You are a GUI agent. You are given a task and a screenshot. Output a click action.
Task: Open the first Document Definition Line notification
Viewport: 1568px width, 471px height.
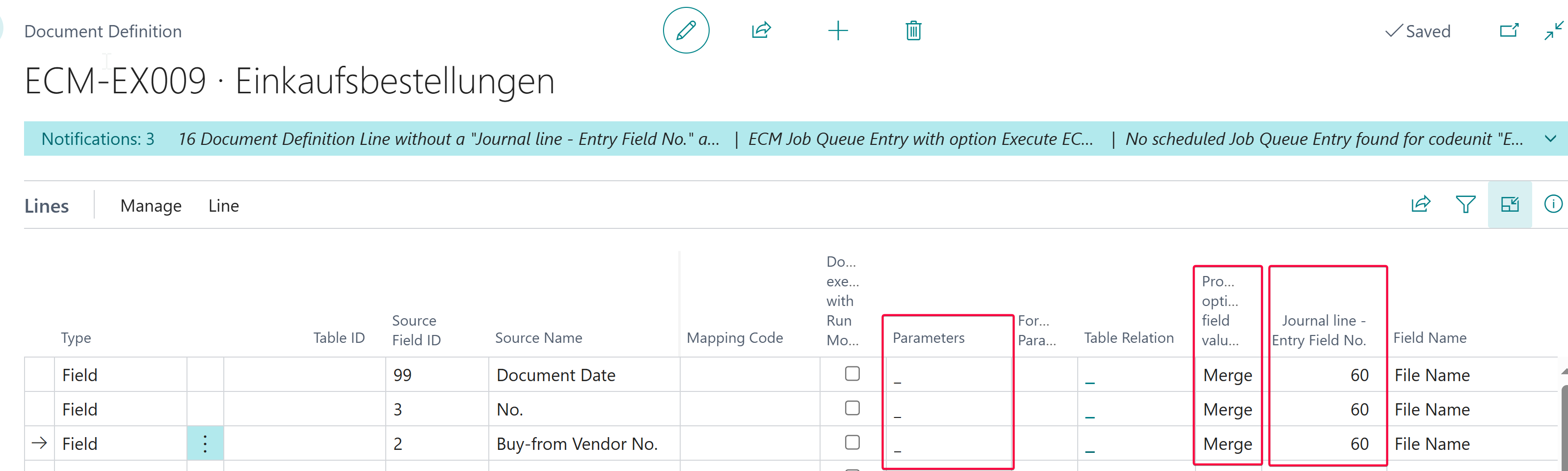pos(448,139)
